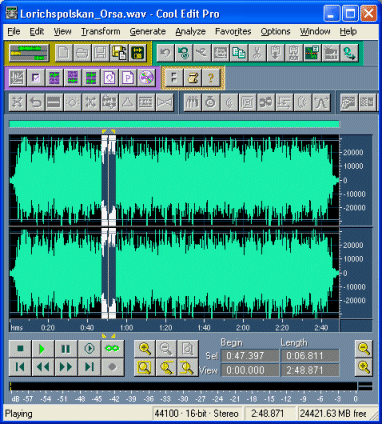Screen dimensions: 382x424
Task: Create a new file with blank page icon
Action: (x=64, y=53)
